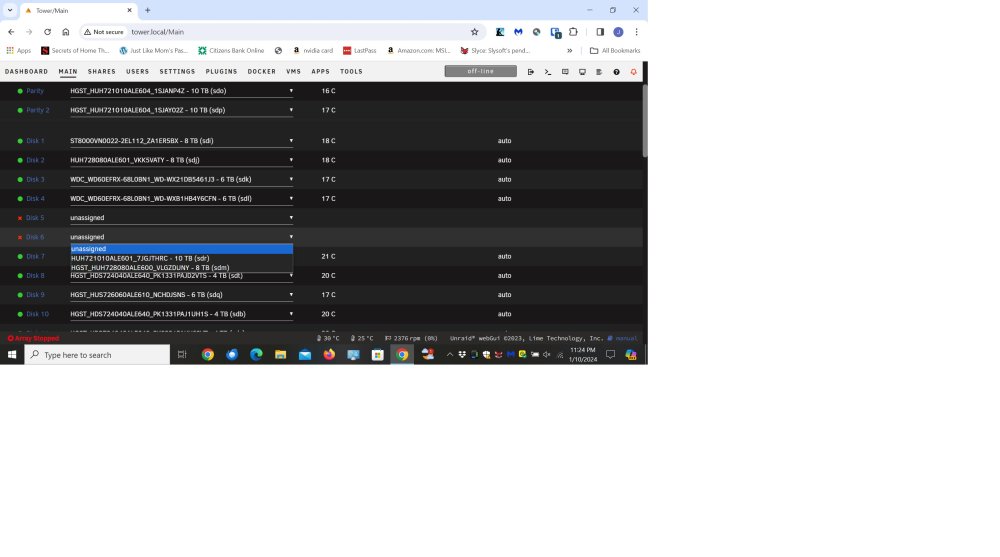1000x557 pixels.
Task: Open the Apps tab
Action: point(321,72)
